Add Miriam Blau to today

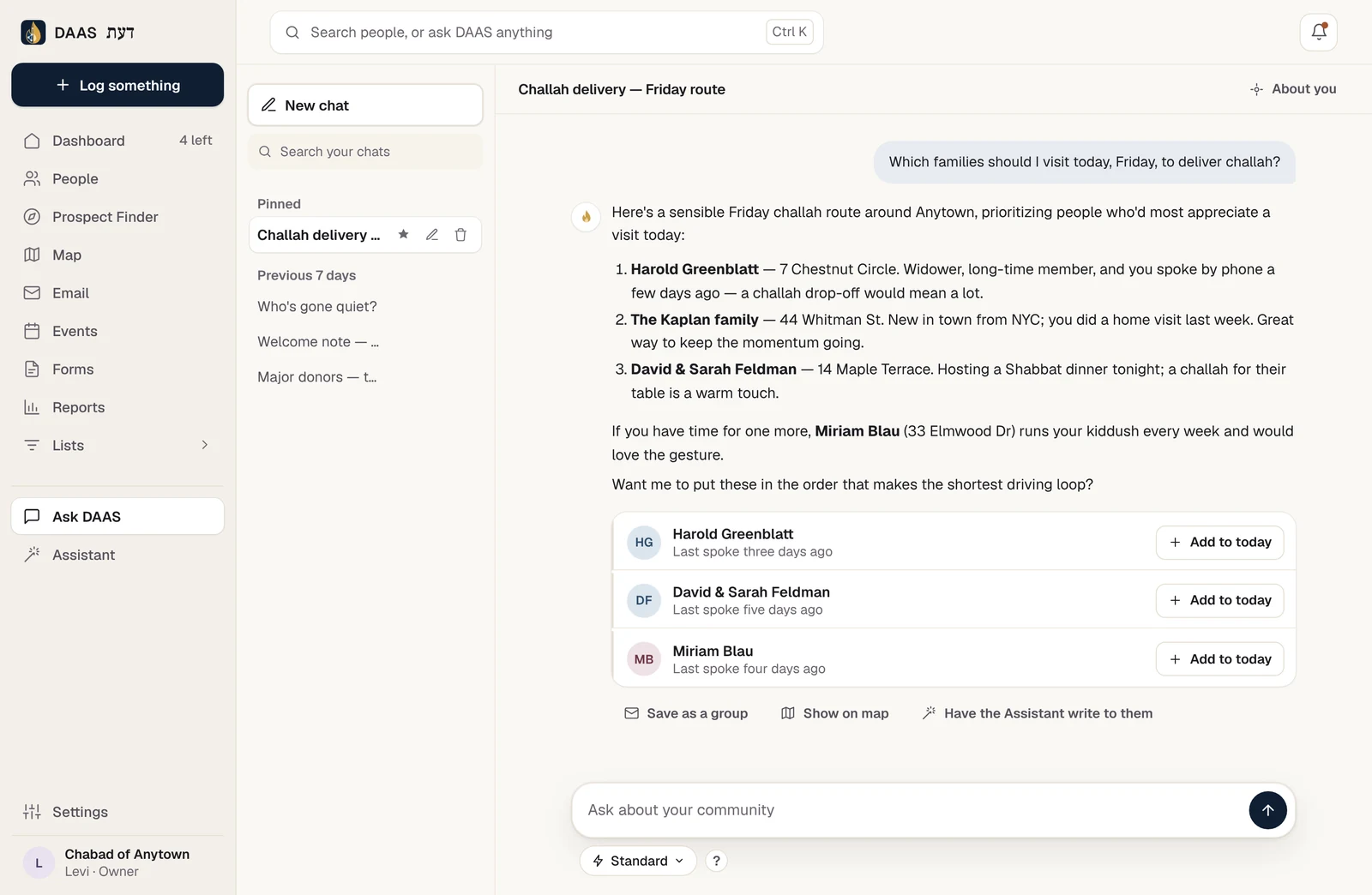pos(1219,659)
